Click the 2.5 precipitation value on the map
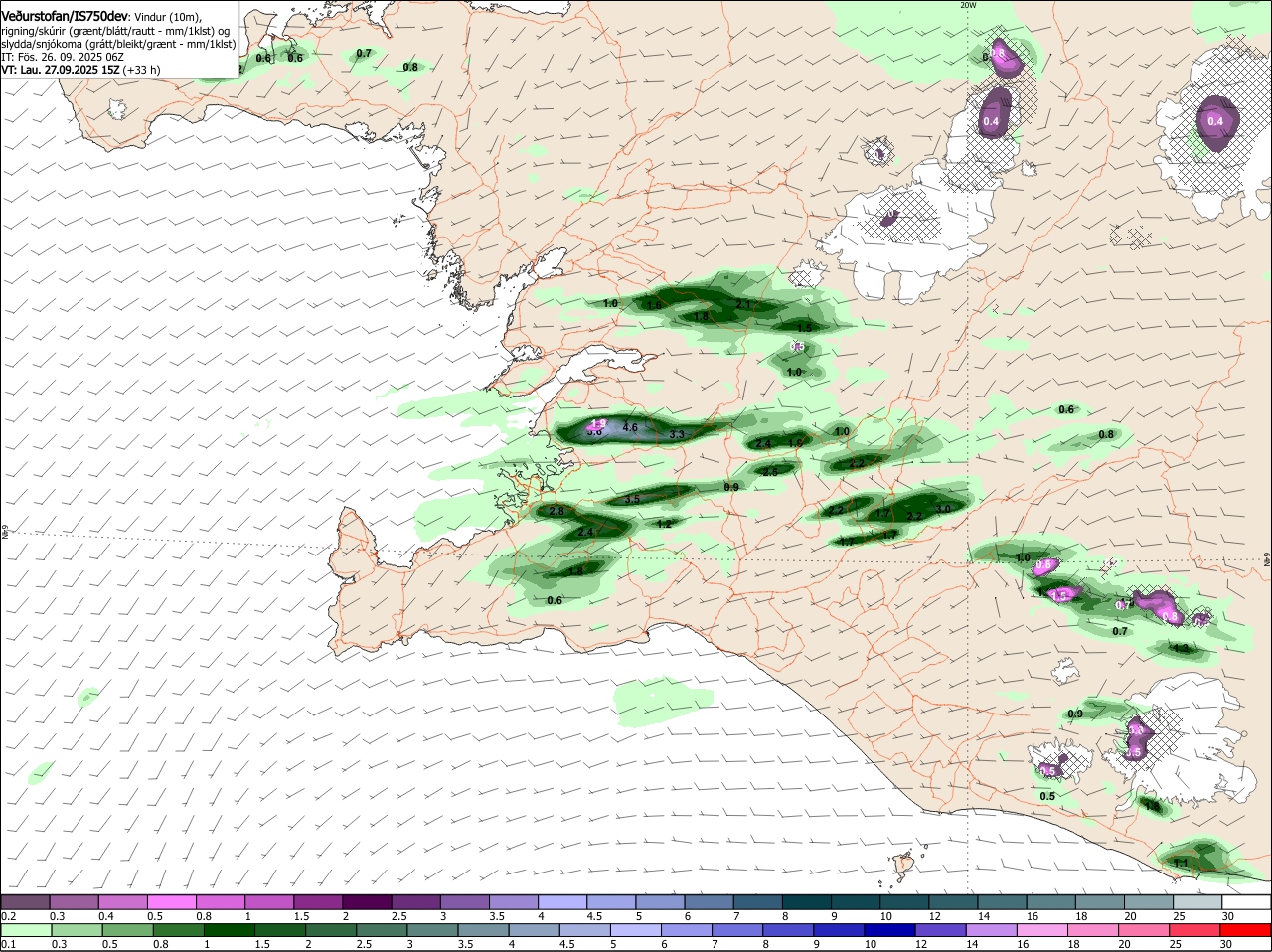The height and width of the screenshot is (952, 1272). coord(770,472)
